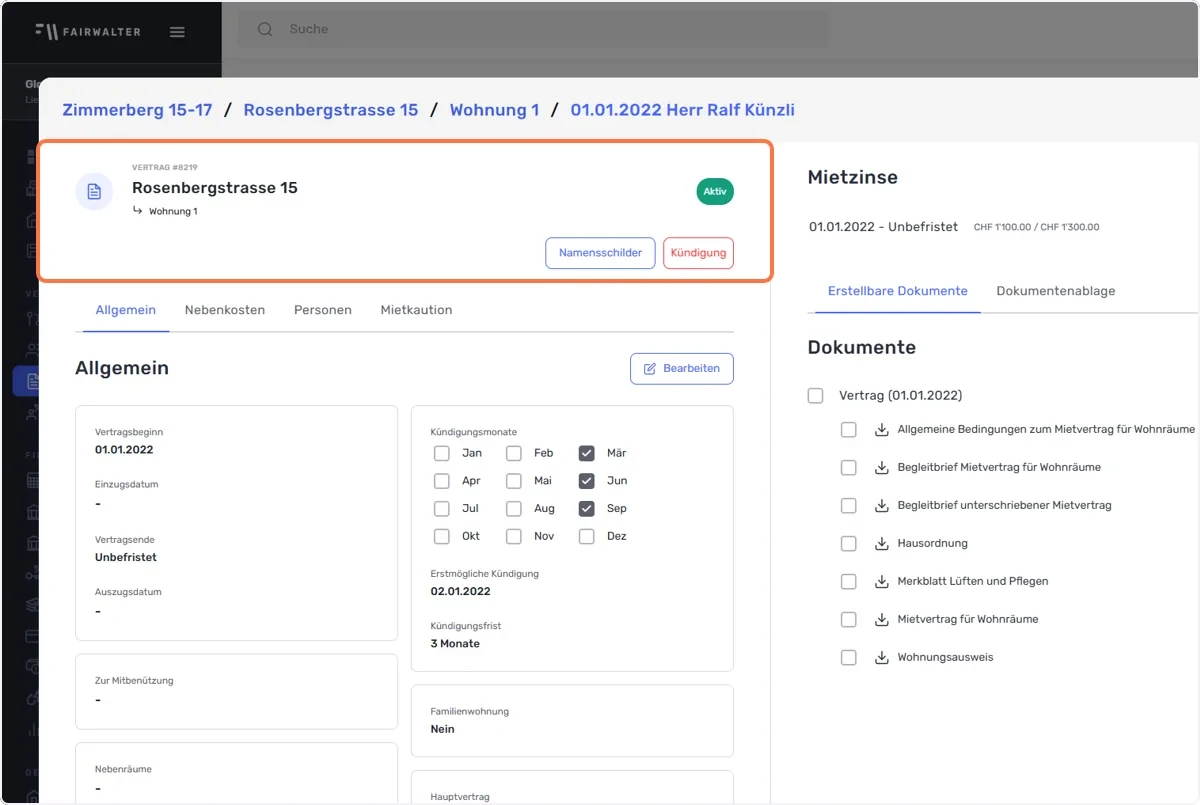
Task: Click the Kündigung button
Action: tap(698, 253)
